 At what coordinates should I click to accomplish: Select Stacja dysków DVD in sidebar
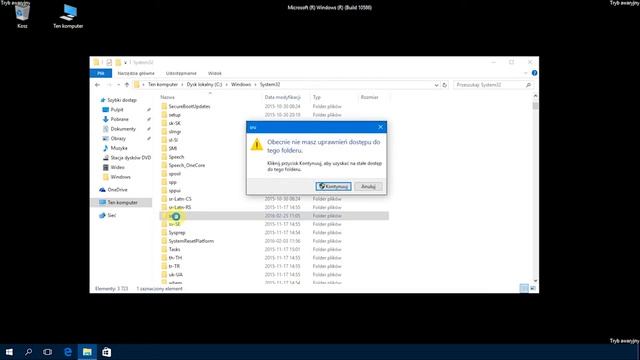pos(130,158)
